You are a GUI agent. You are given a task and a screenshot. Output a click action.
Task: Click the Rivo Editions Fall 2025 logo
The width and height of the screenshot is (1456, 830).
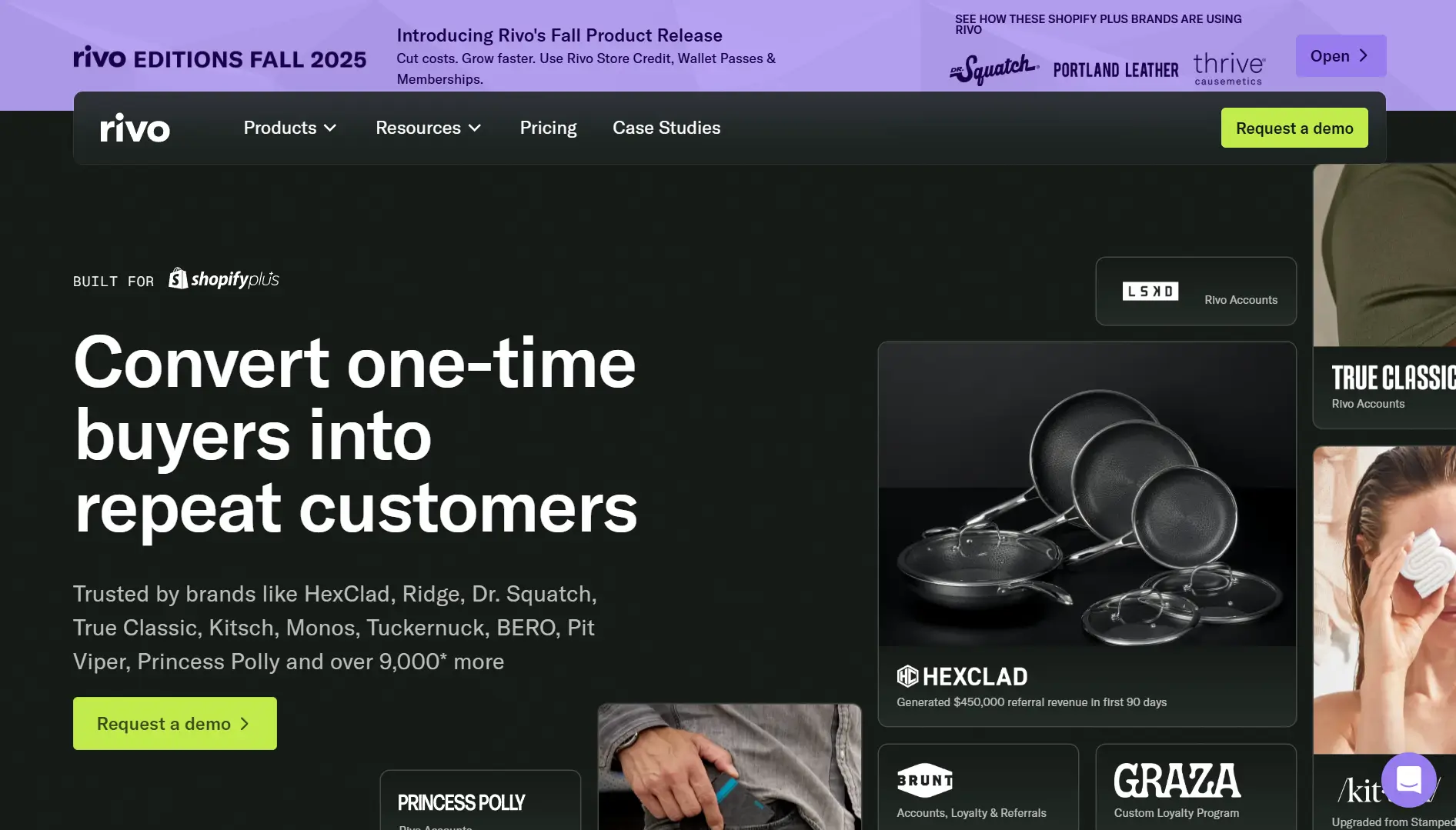pyautogui.click(x=220, y=58)
